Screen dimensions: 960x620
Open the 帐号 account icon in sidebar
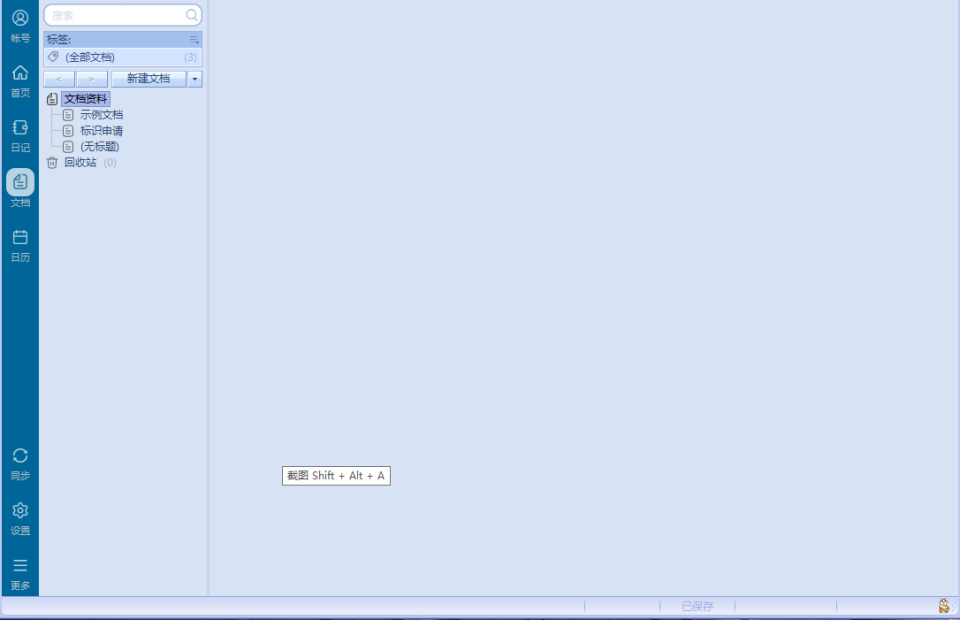point(20,18)
